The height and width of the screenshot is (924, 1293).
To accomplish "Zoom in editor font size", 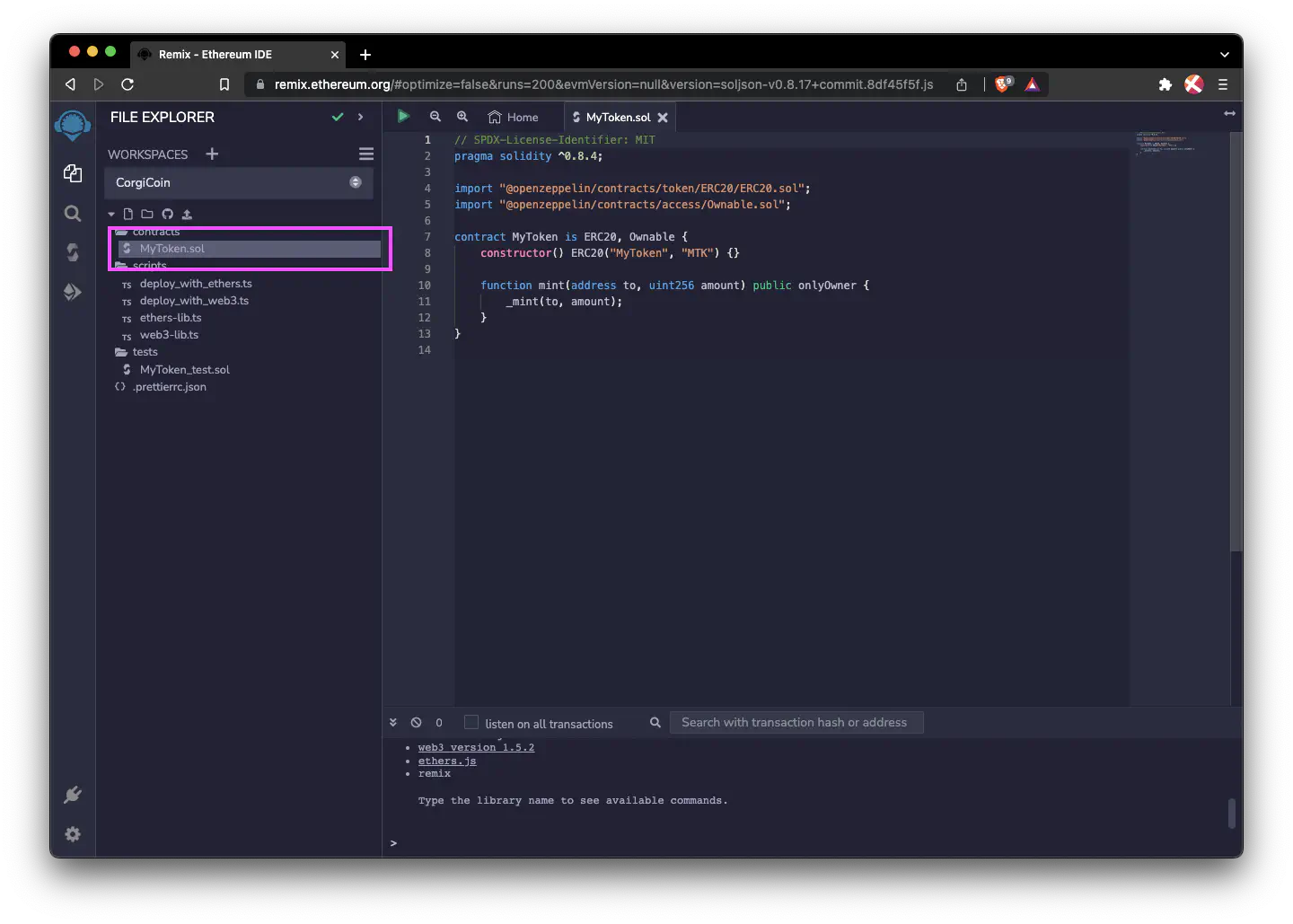I will click(x=462, y=117).
